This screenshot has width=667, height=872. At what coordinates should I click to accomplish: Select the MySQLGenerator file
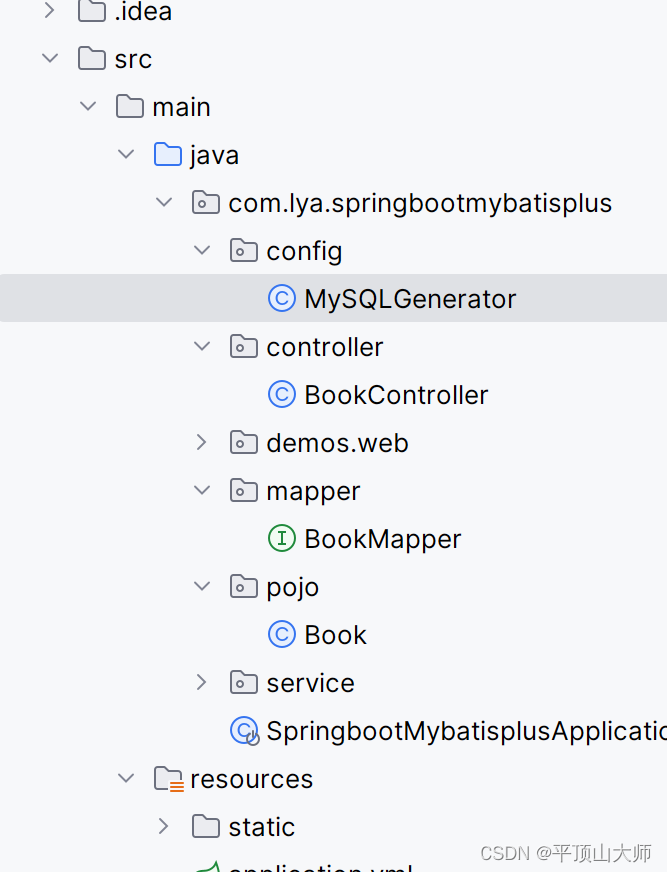(x=410, y=298)
